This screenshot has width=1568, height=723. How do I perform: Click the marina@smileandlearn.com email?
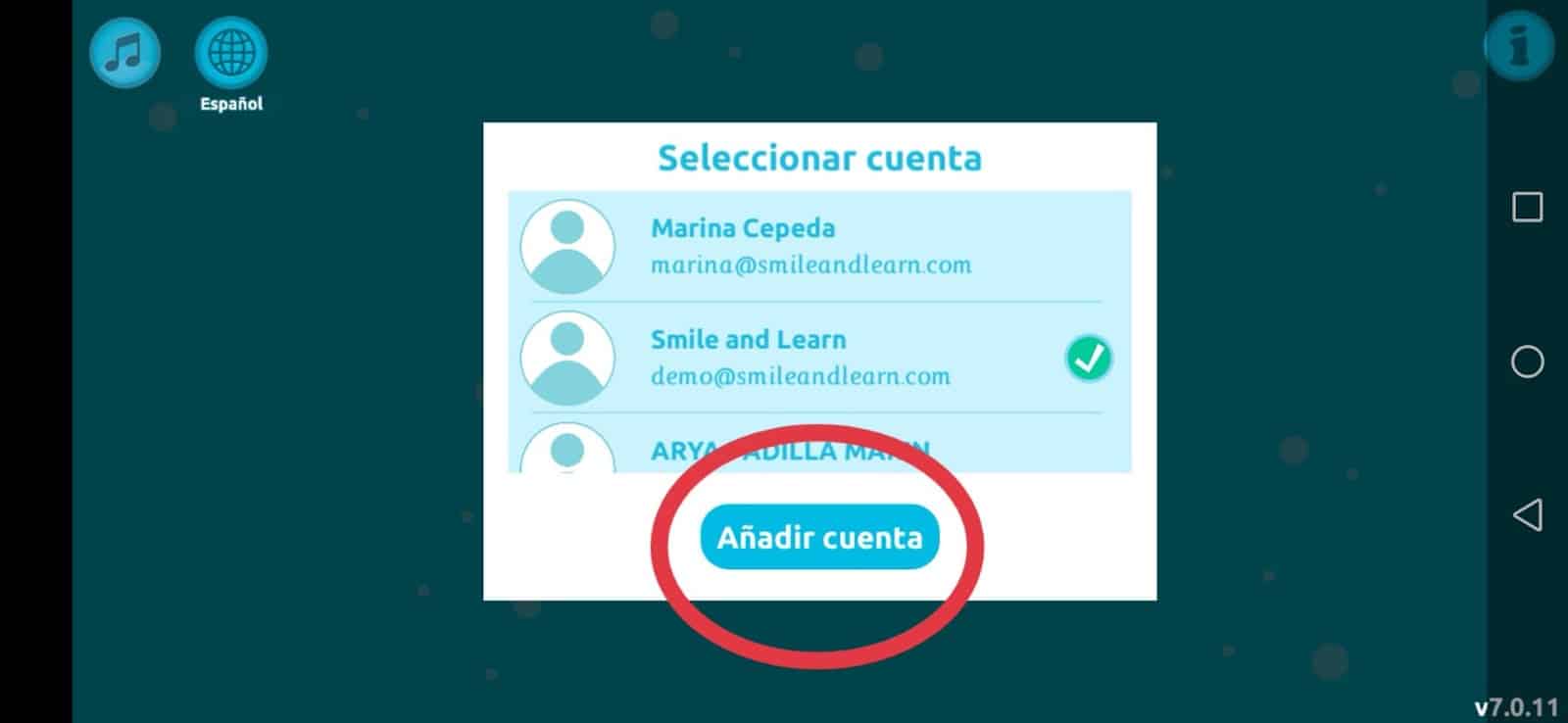(811, 265)
